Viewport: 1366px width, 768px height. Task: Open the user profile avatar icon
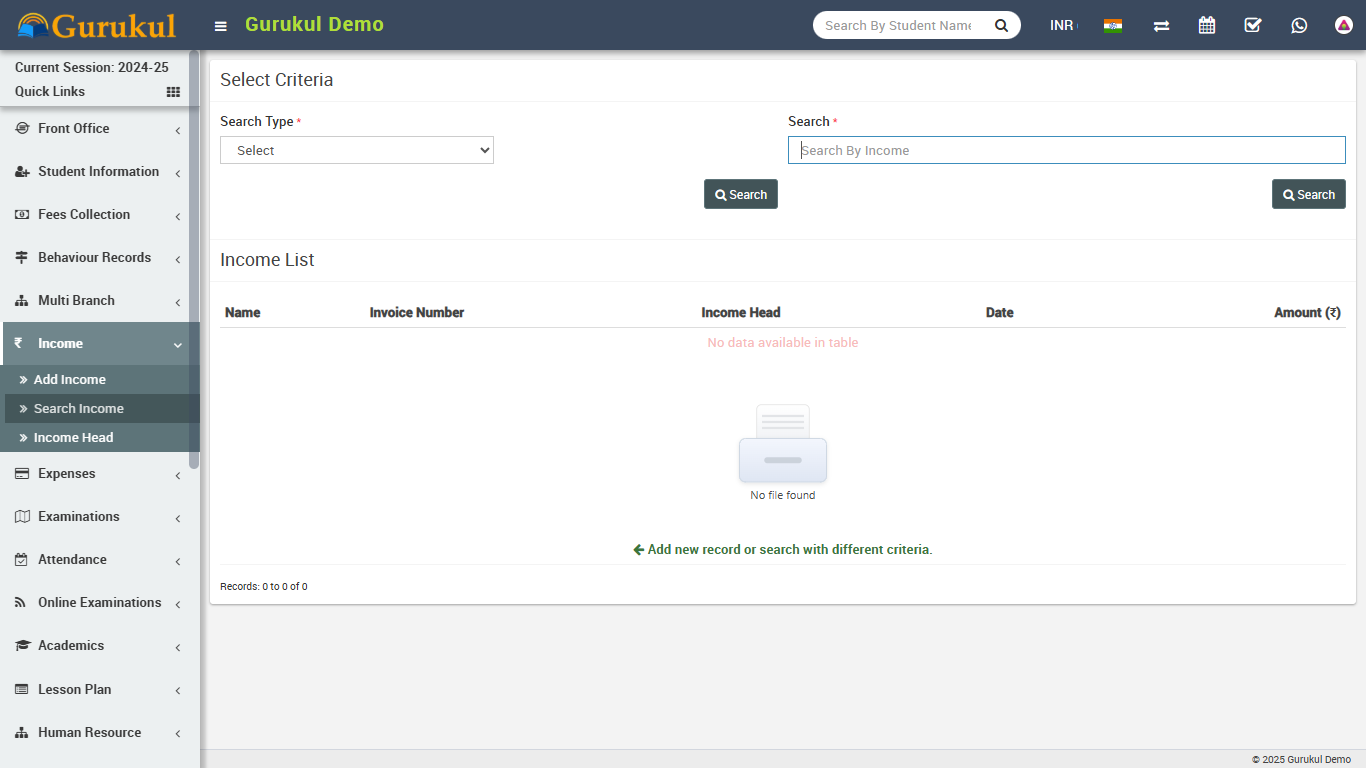(1344, 25)
